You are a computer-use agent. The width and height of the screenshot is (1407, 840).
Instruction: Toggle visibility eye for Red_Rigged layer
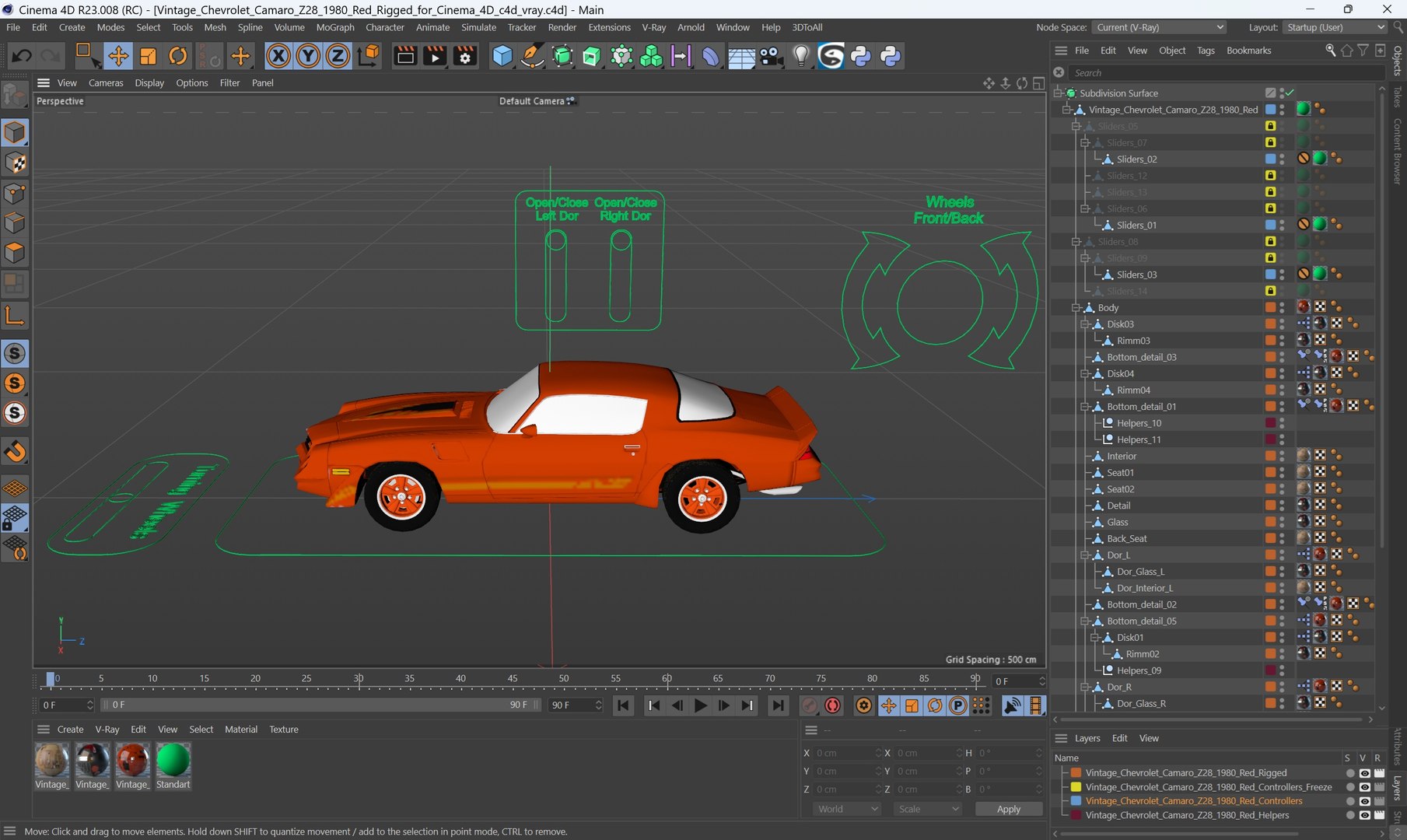coord(1364,773)
